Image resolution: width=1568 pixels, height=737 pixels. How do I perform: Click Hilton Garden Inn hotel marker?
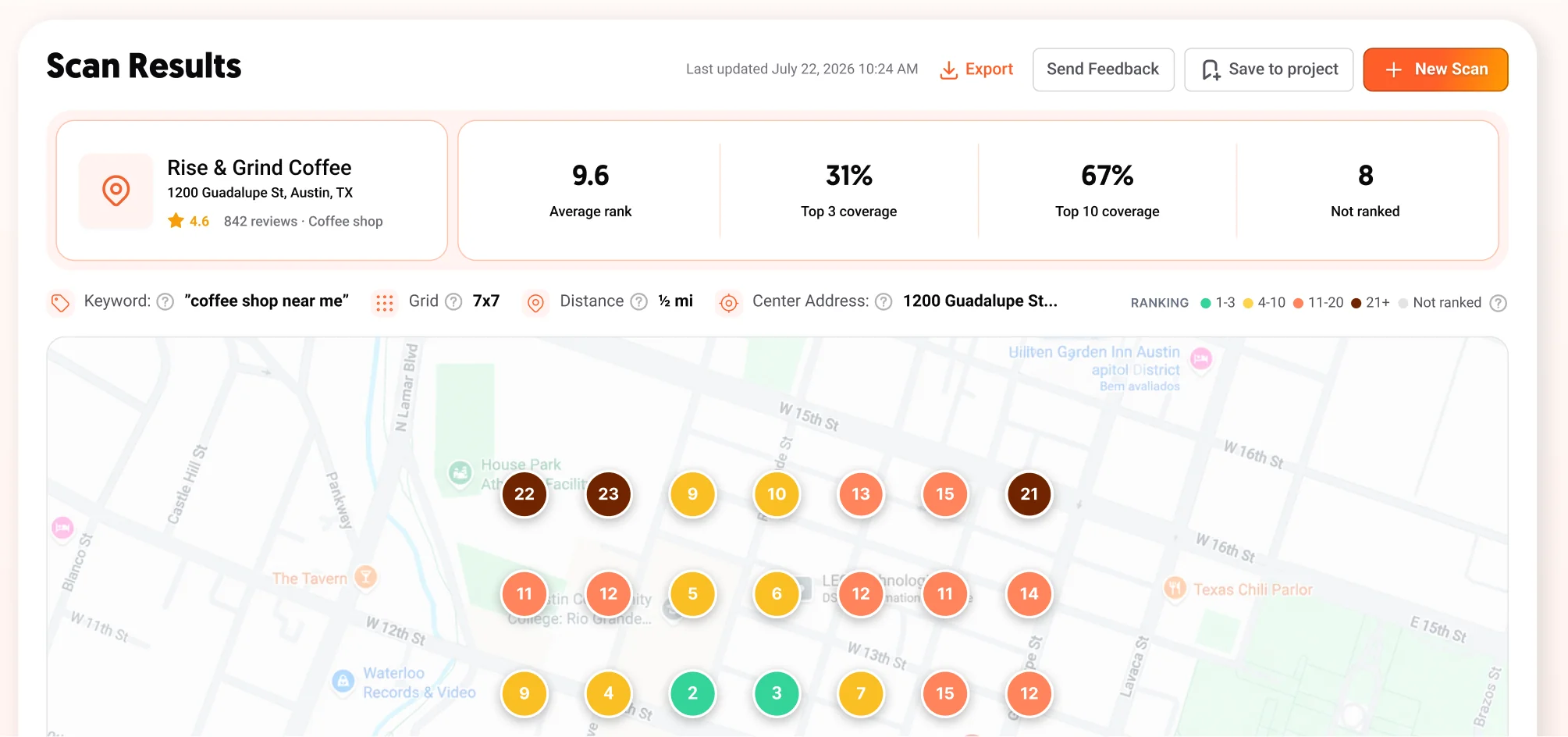pos(1201,358)
